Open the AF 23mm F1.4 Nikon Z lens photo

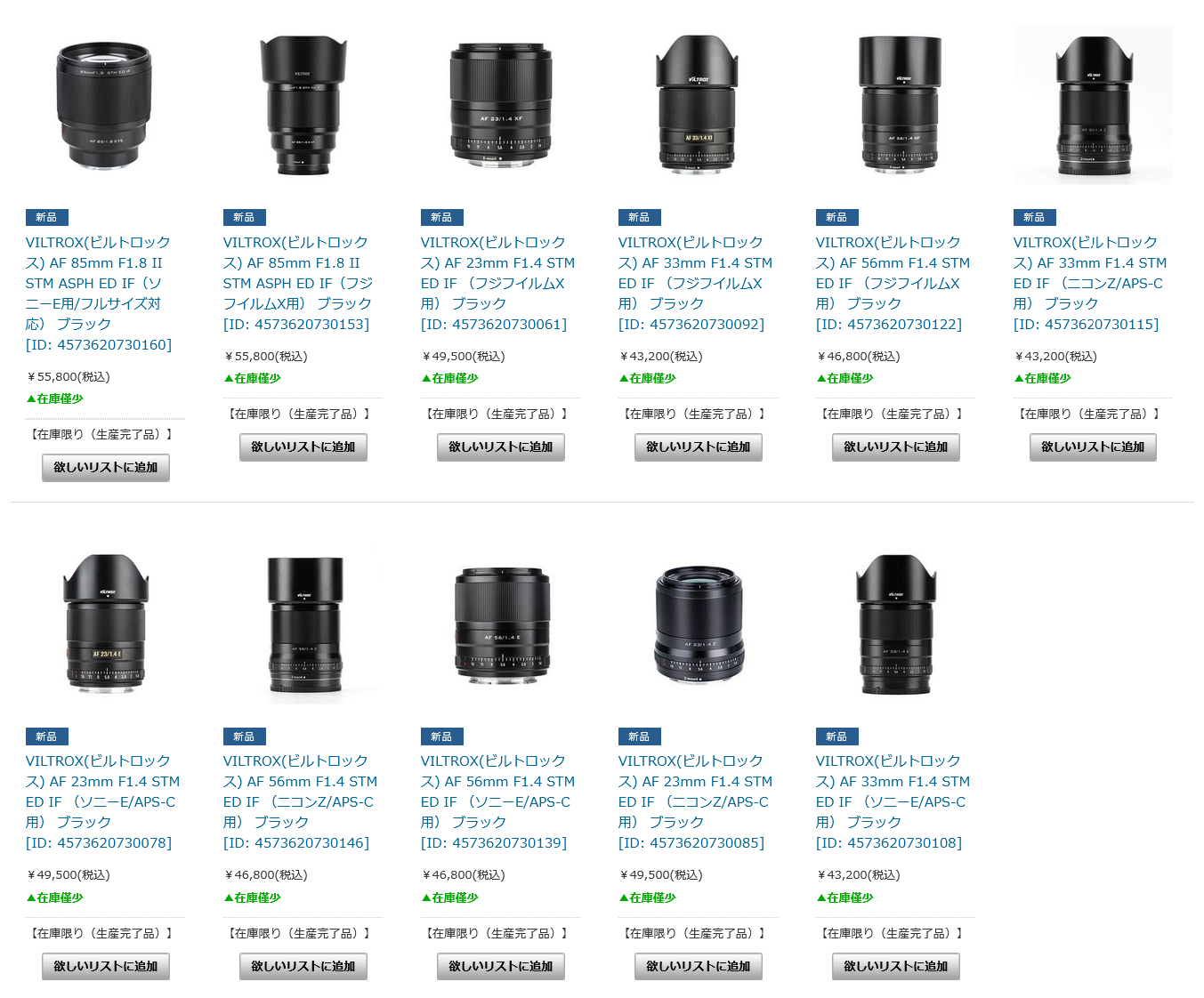pyautogui.click(x=698, y=624)
